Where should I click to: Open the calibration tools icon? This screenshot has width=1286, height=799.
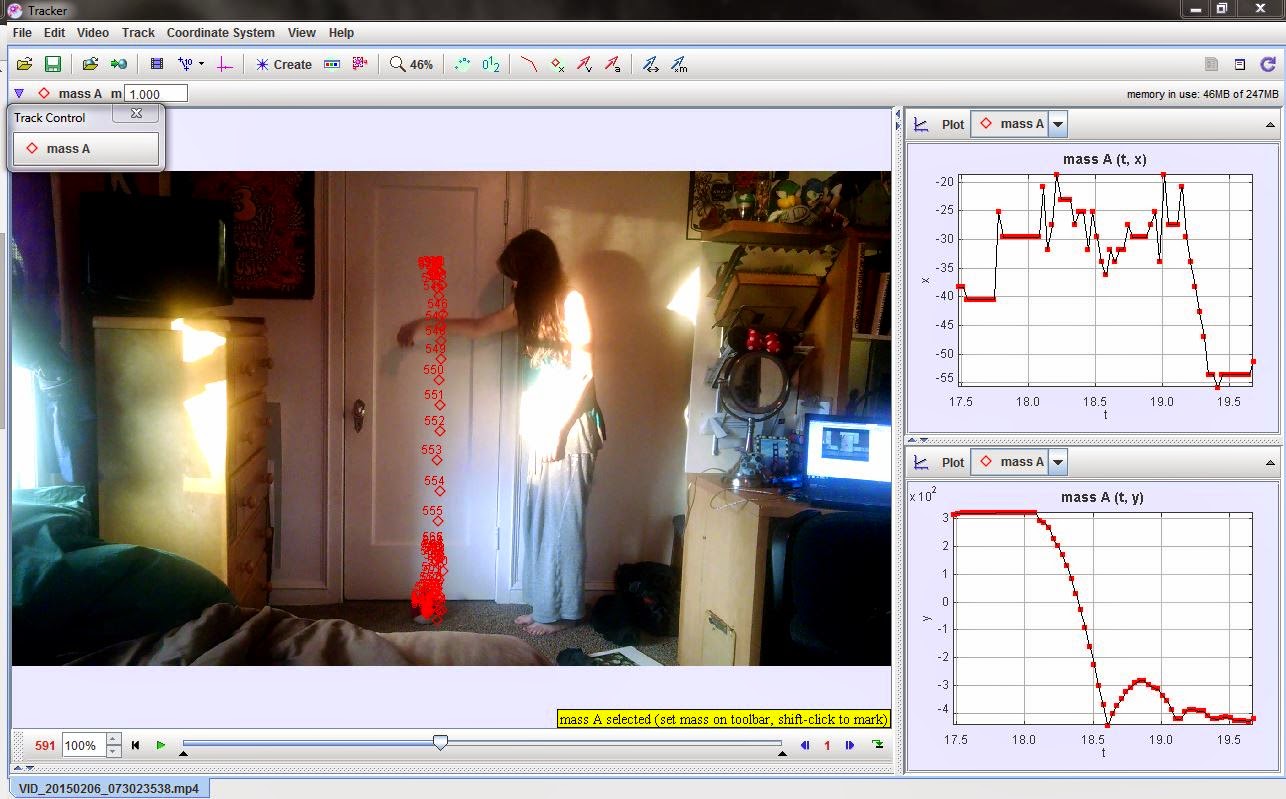point(187,64)
